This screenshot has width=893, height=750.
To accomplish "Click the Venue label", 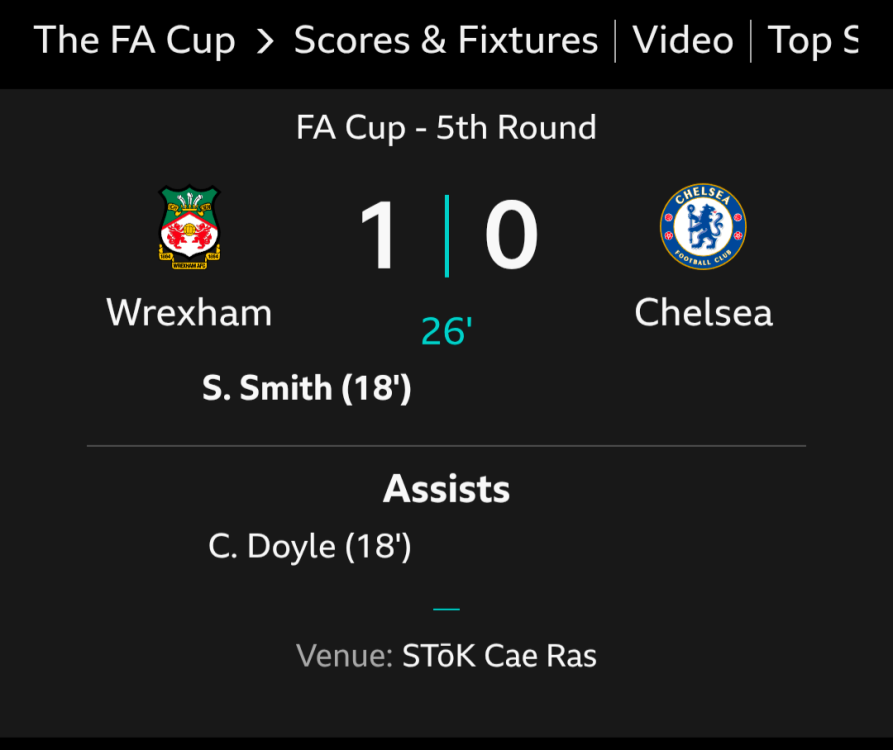I will (x=344, y=657).
